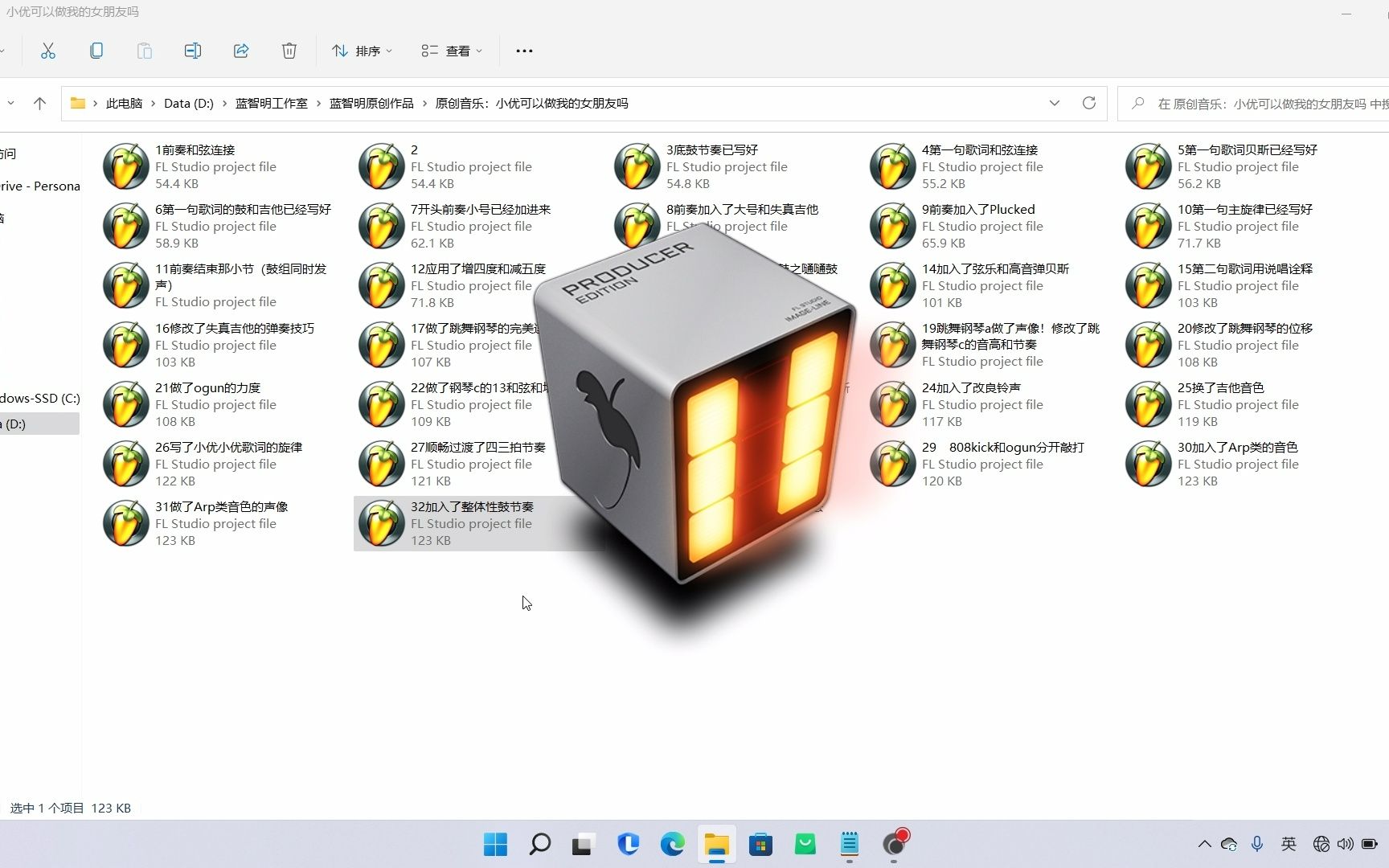Image resolution: width=1389 pixels, height=868 pixels.
Task: Click the breadcrumb chevron after 此电脑
Action: click(x=153, y=104)
